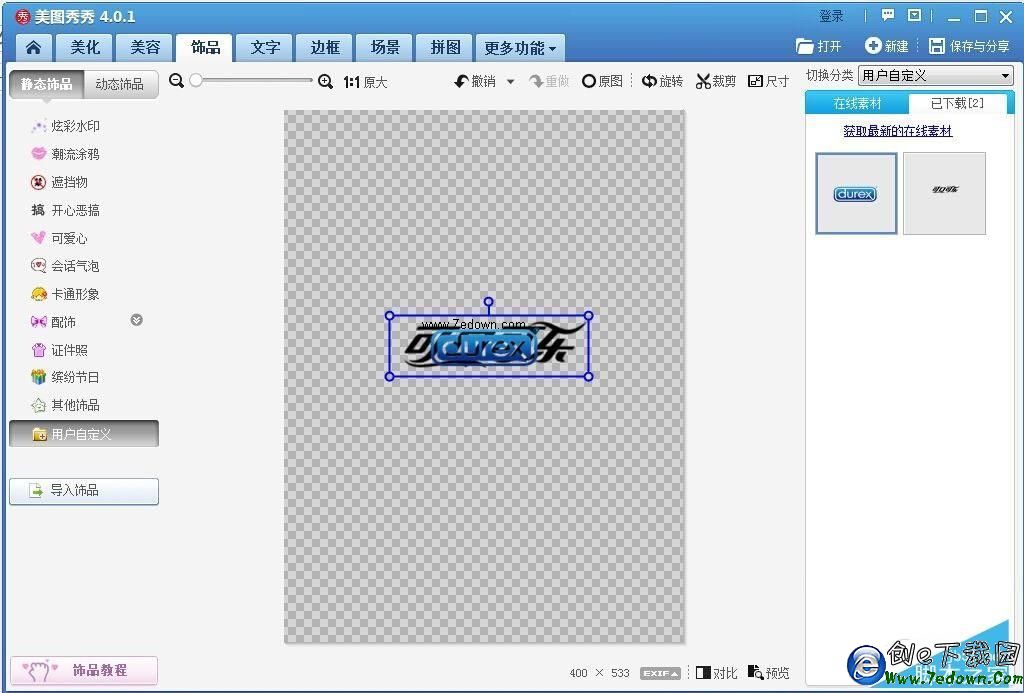Click the sticker rotation handle on canvas
This screenshot has width=1024, height=693.
tap(488, 302)
